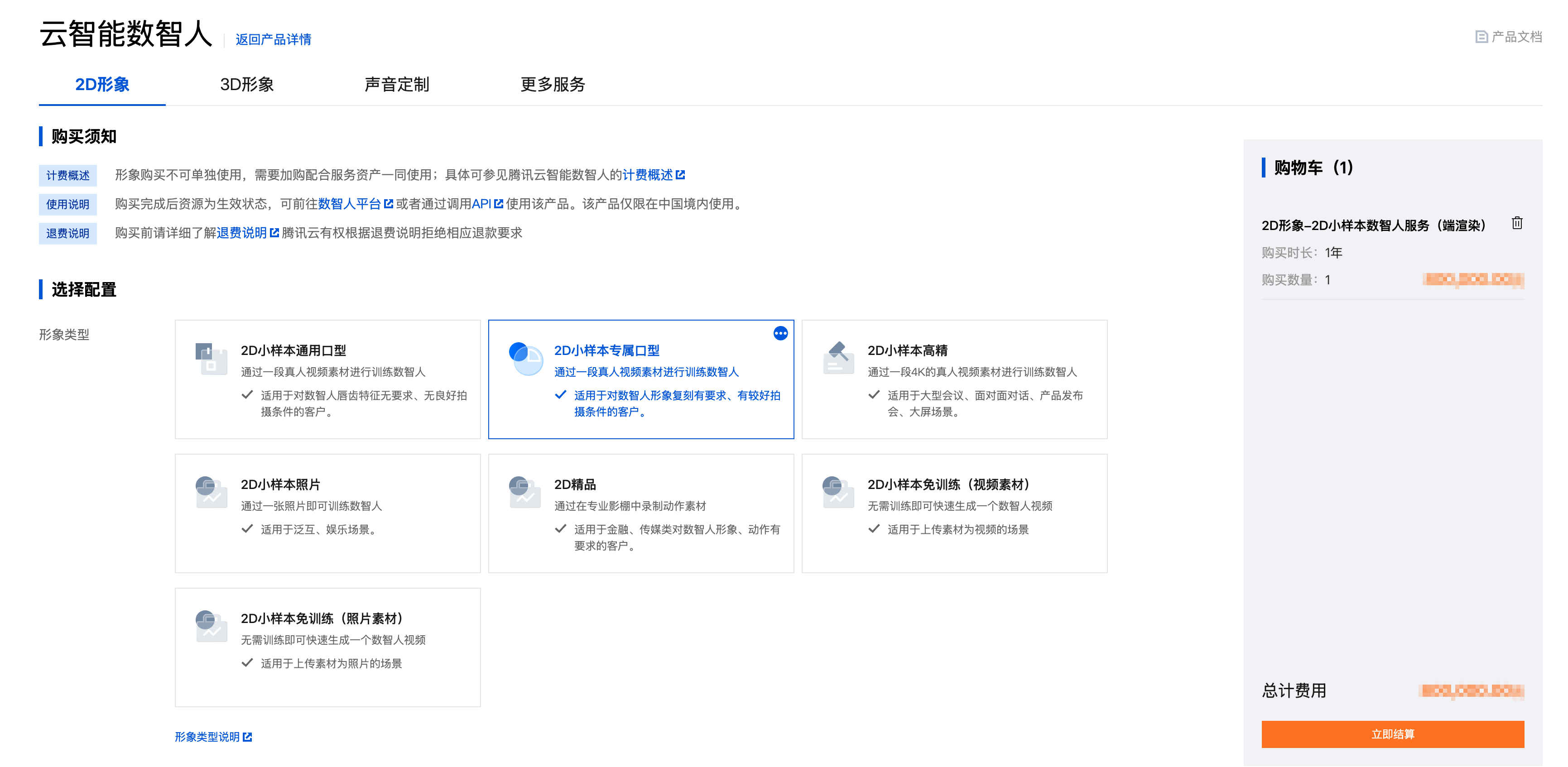The width and height of the screenshot is (1568, 767).
Task: Select 2D小样本通用口型 option card
Action: (x=327, y=379)
